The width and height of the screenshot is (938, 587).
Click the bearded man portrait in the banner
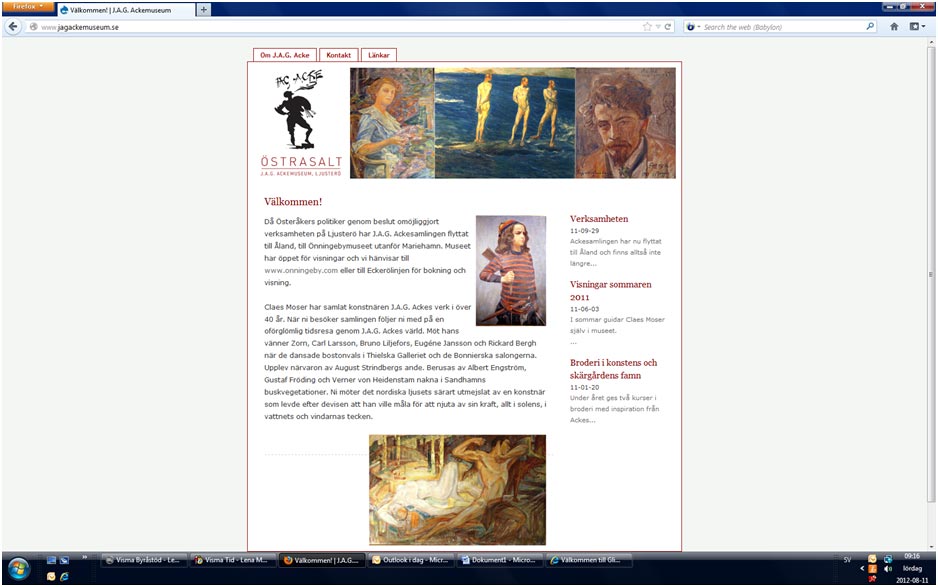coord(626,123)
